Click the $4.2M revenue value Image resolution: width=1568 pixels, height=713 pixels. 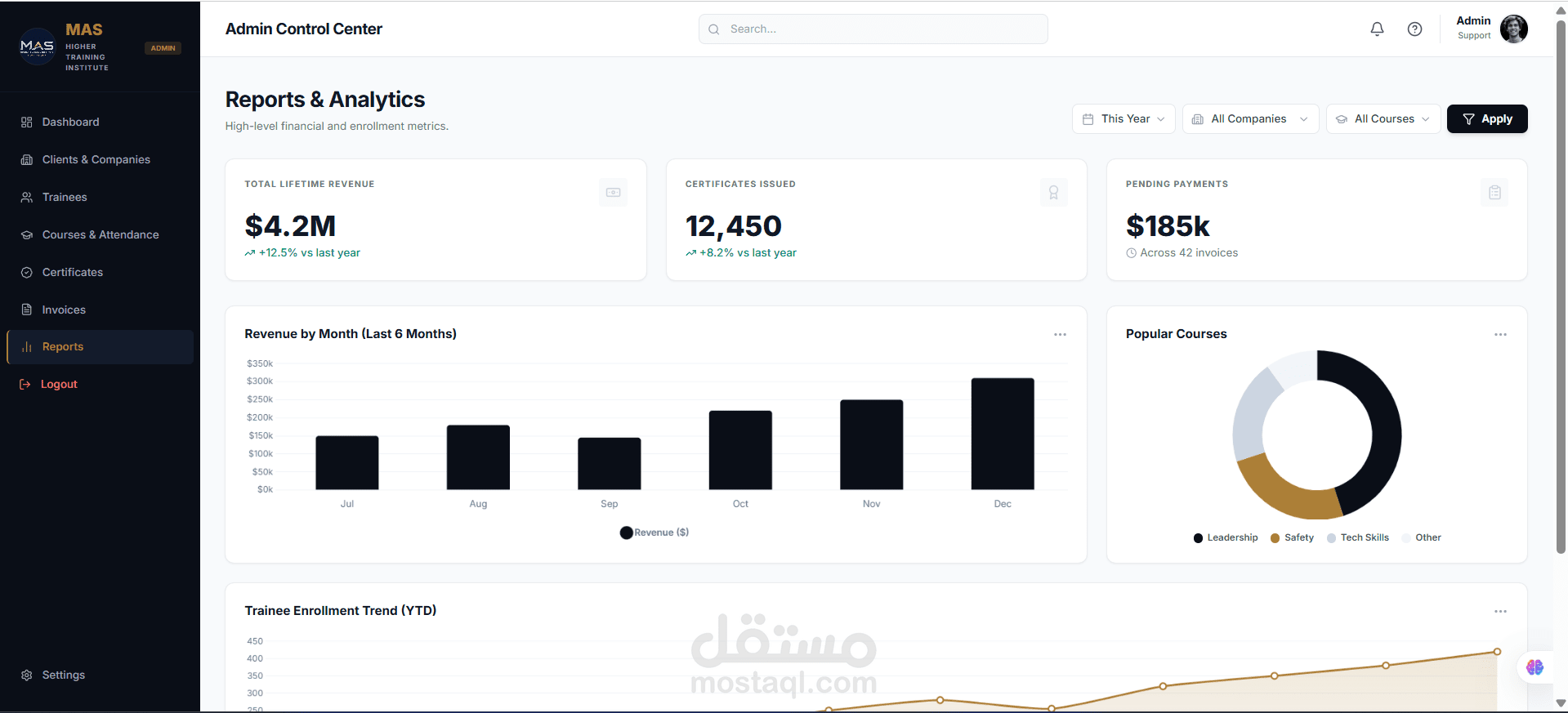[x=290, y=226]
